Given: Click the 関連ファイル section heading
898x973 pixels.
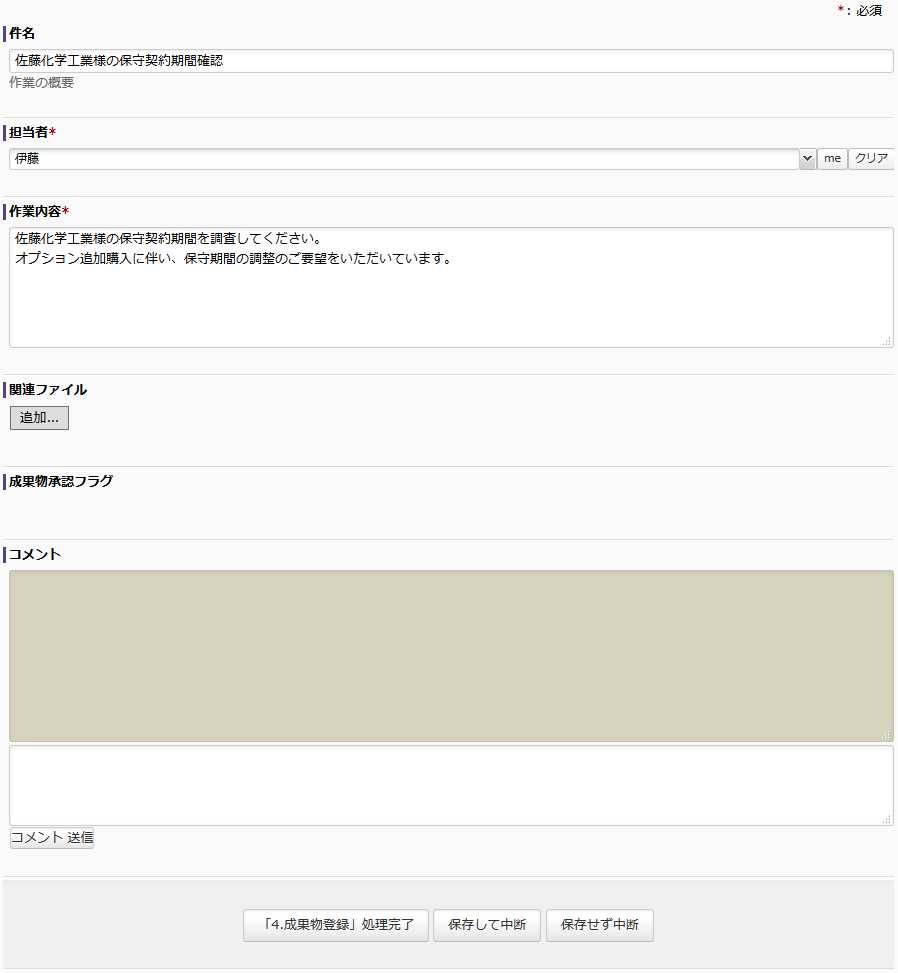Looking at the screenshot, I should (48, 390).
